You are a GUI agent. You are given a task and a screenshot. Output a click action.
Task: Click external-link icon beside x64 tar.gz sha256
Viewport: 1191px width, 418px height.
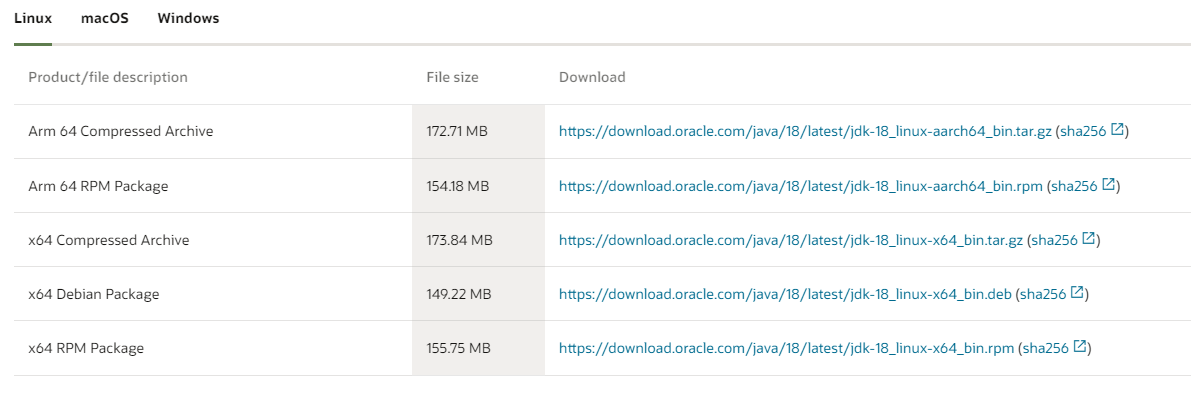pyautogui.click(x=1089, y=239)
